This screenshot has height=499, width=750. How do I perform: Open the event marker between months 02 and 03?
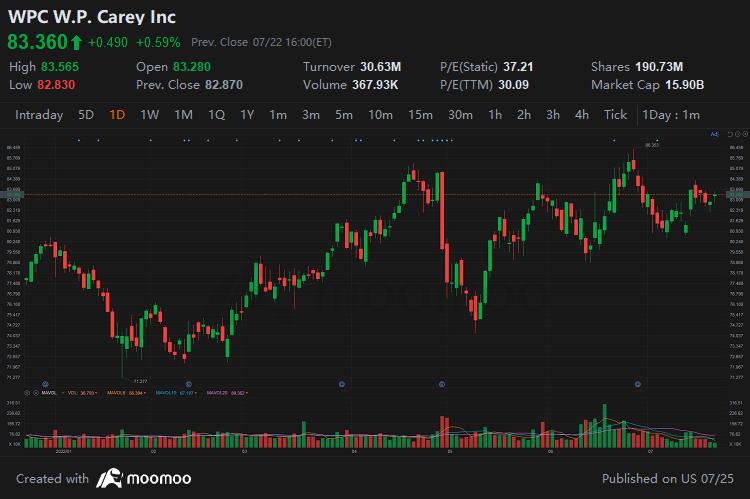[188, 384]
